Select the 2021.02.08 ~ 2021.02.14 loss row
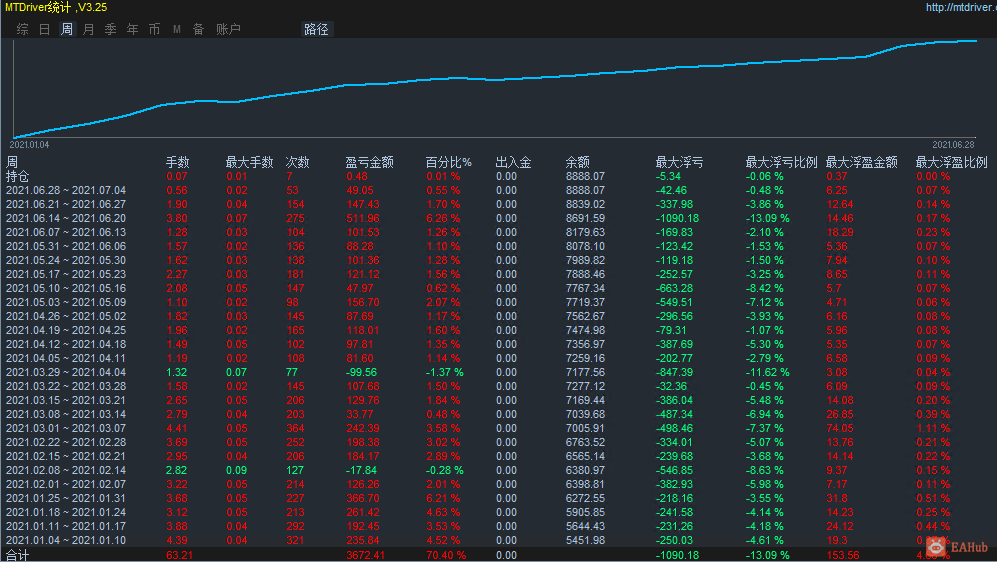 [x=498, y=470]
